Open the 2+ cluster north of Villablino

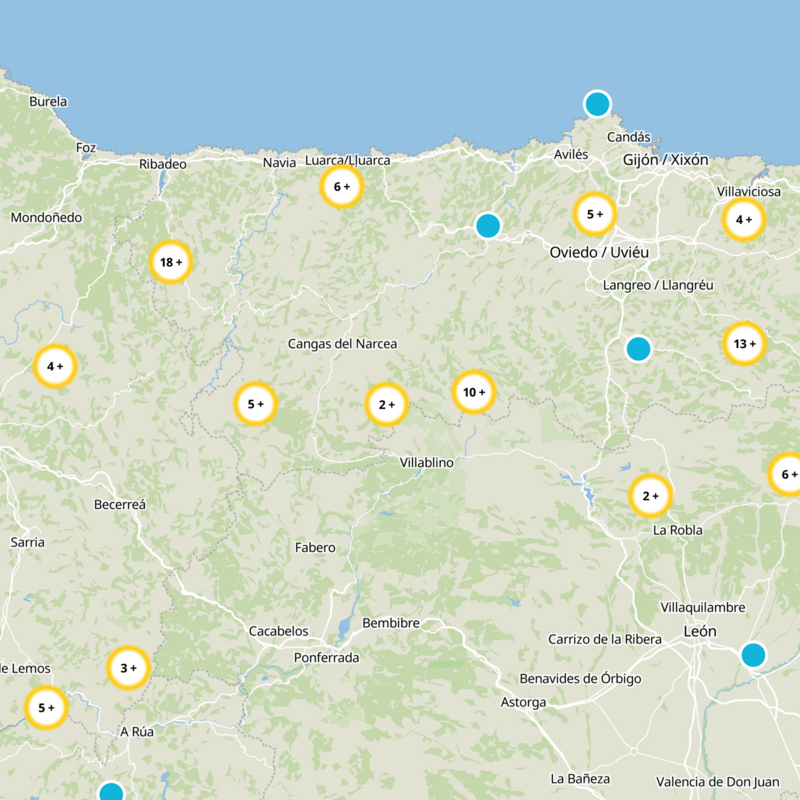(x=387, y=405)
